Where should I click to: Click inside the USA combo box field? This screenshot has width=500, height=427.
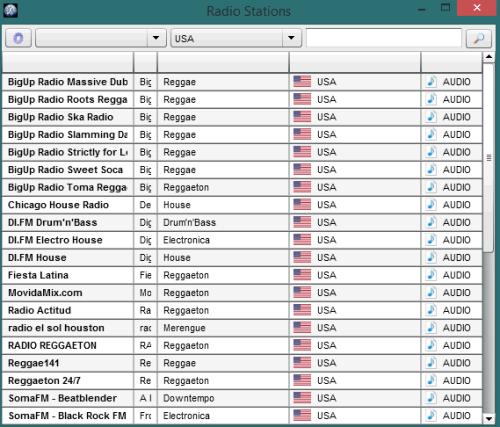tap(227, 38)
